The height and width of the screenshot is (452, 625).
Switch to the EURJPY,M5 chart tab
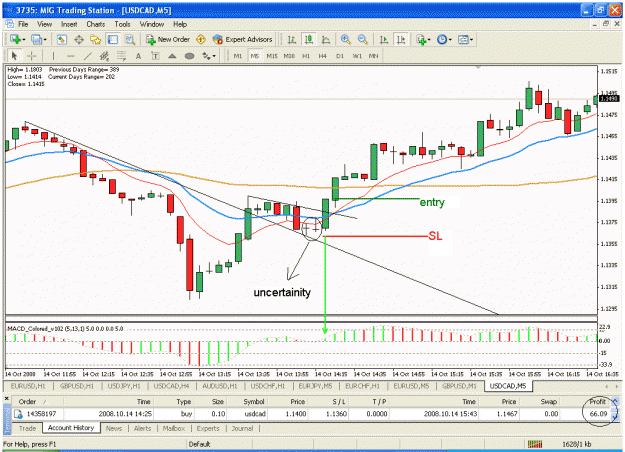(x=315, y=386)
